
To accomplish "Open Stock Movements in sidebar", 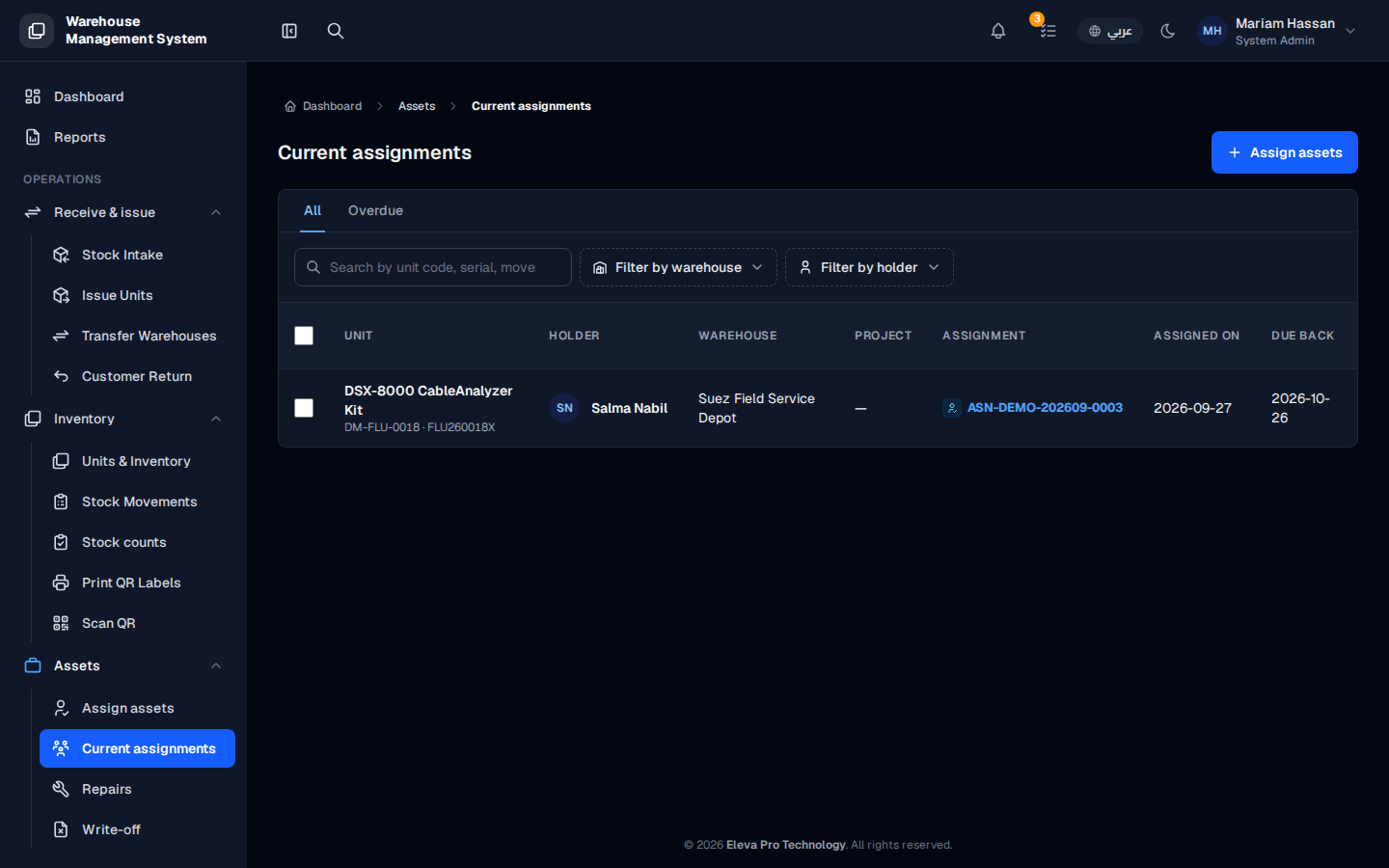I will (137, 502).
